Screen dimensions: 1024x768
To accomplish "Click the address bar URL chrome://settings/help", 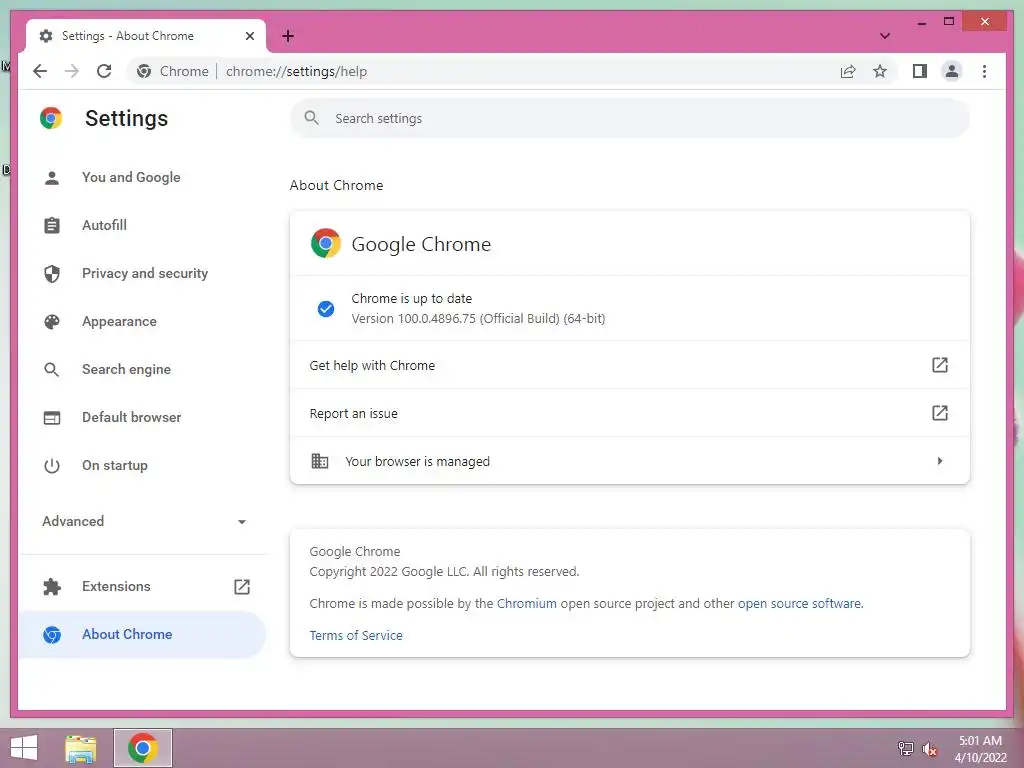I will click(296, 71).
